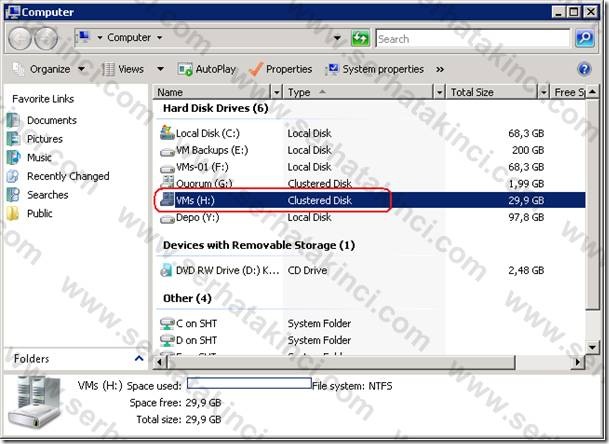The height and width of the screenshot is (444, 609).
Task: Click the Music favorite link icon
Action: (x=14, y=157)
